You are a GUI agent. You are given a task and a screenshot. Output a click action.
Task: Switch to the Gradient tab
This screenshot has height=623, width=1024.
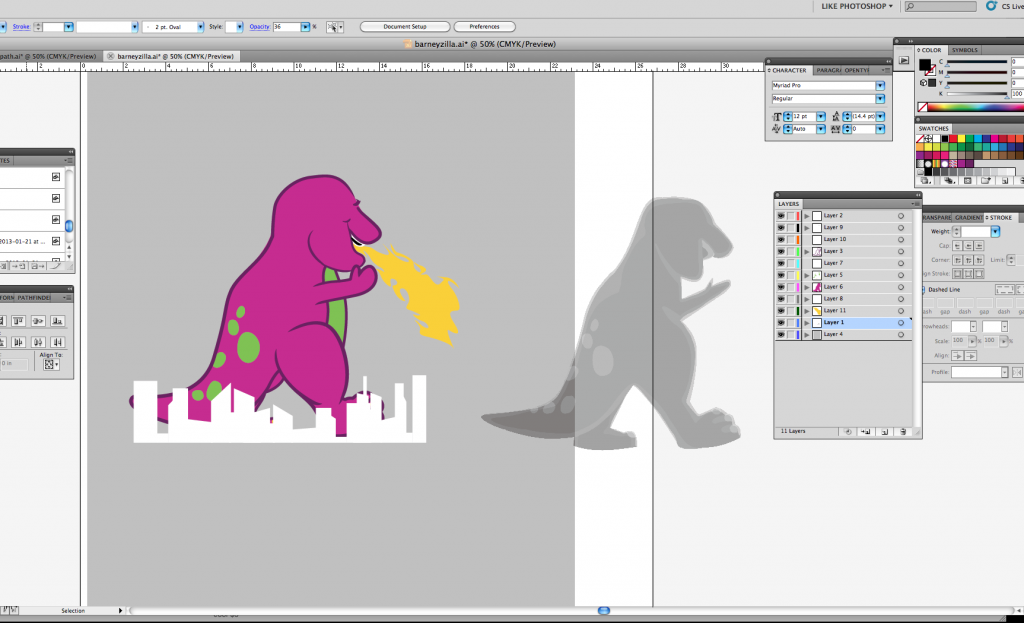pyautogui.click(x=968, y=217)
